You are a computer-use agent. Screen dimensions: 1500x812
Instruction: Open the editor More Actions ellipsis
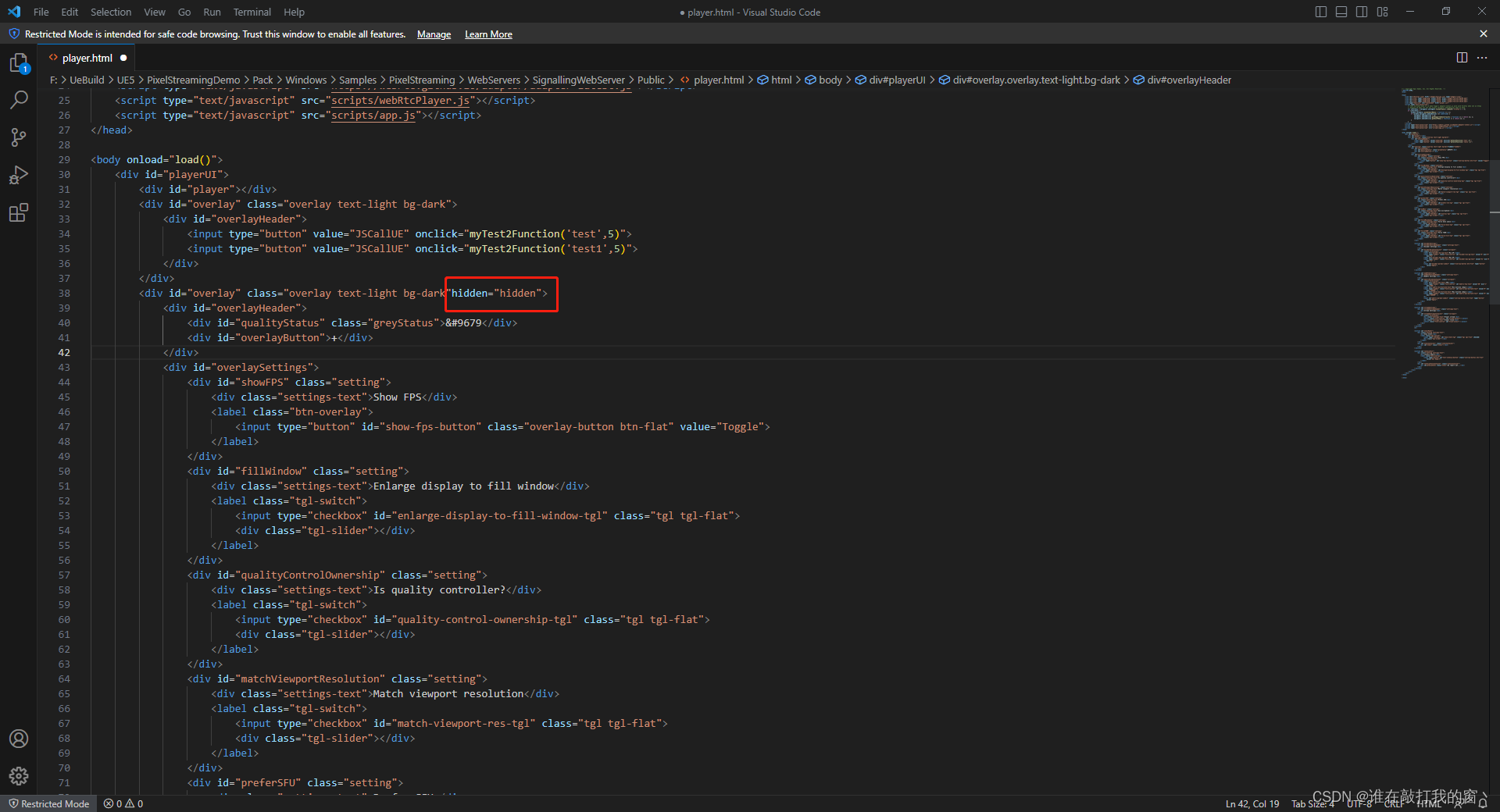coord(1482,58)
